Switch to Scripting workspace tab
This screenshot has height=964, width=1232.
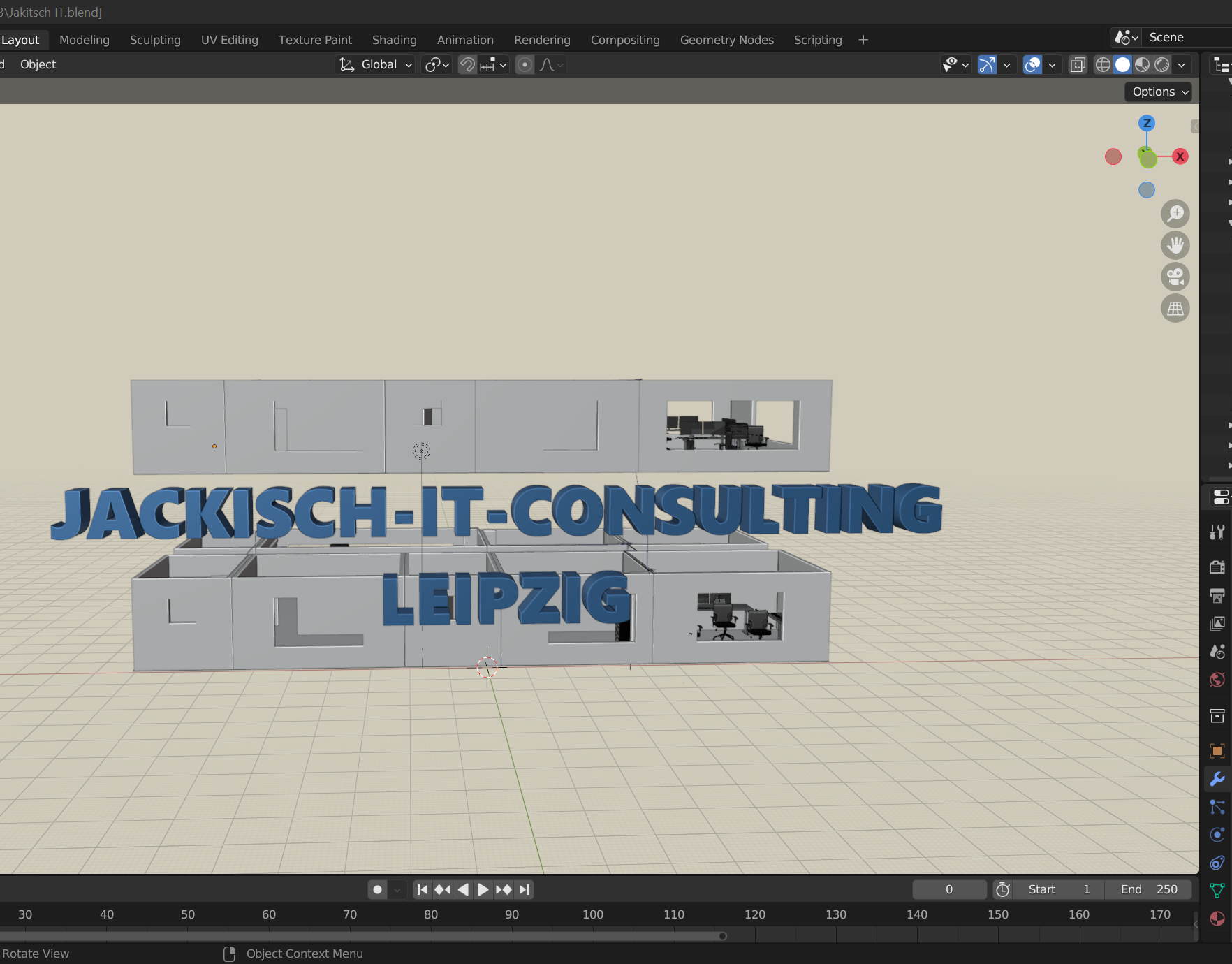(x=818, y=40)
